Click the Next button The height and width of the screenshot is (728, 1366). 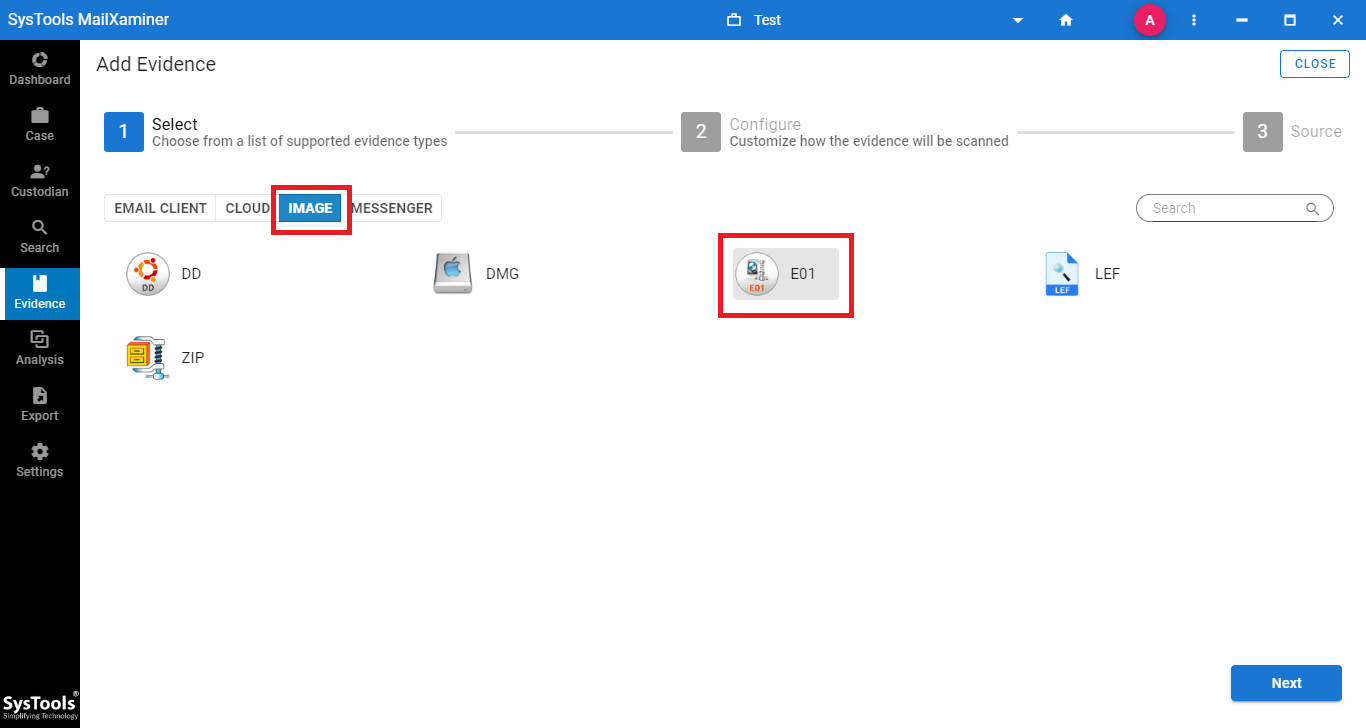(1286, 683)
